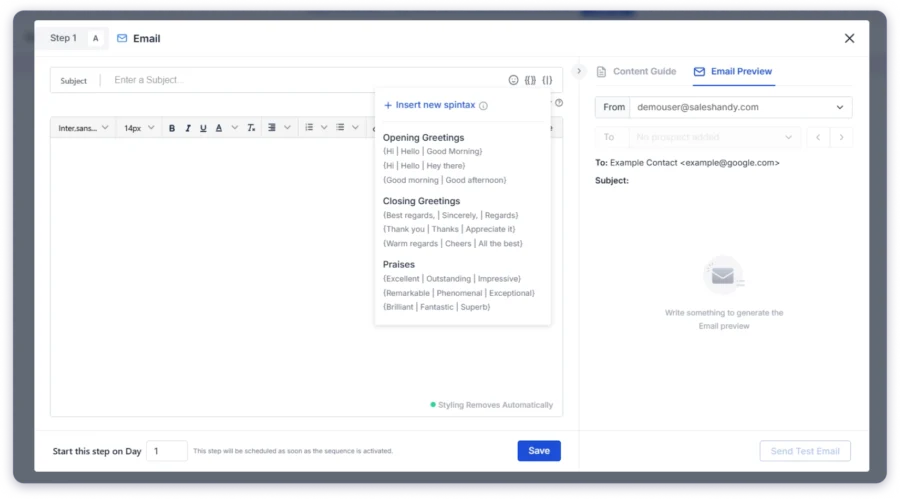Viewport: 900px width, 499px height.
Task: Switch to the Content Guide tab
Action: click(636, 72)
